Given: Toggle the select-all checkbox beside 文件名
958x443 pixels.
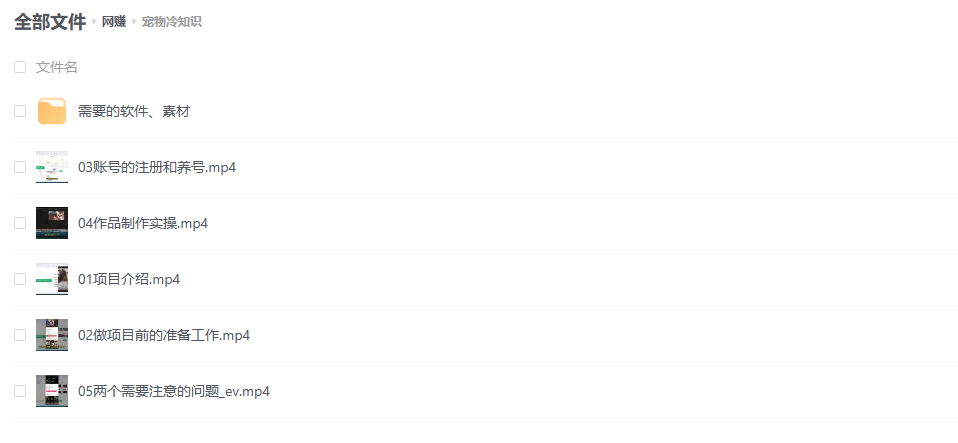Looking at the screenshot, I should click(x=20, y=67).
